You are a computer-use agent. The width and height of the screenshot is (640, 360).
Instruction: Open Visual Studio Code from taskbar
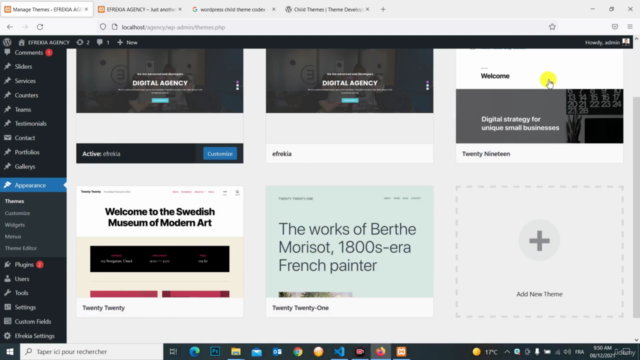tap(339, 351)
